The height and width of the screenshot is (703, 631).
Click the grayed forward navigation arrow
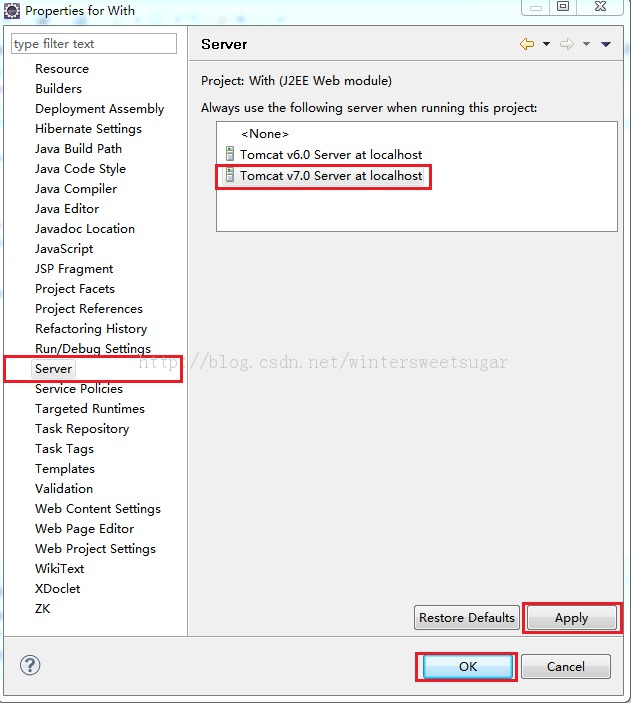click(566, 44)
